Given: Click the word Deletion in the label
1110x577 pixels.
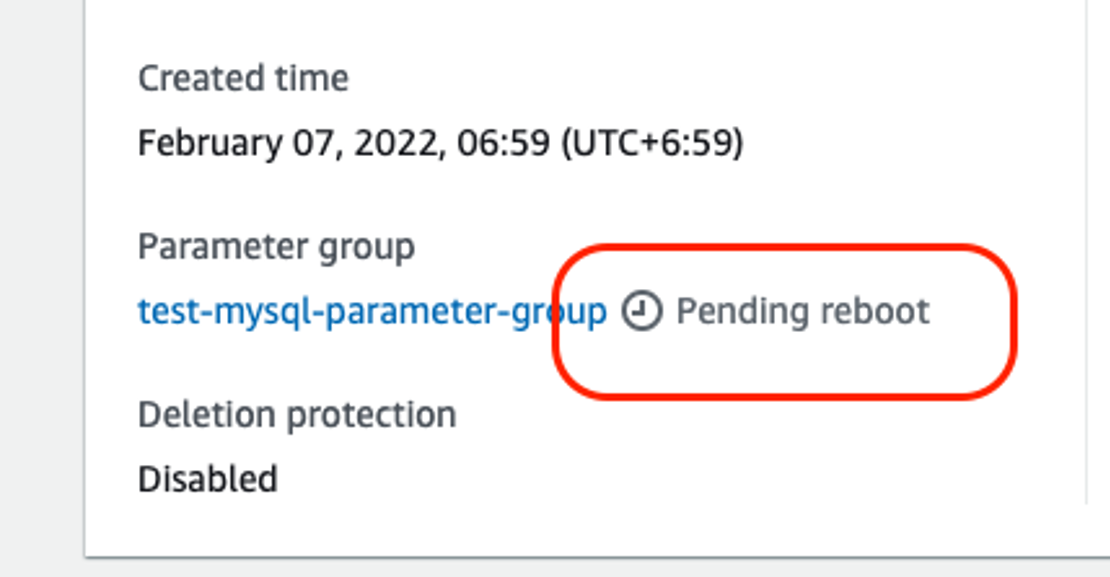Looking at the screenshot, I should [207, 414].
